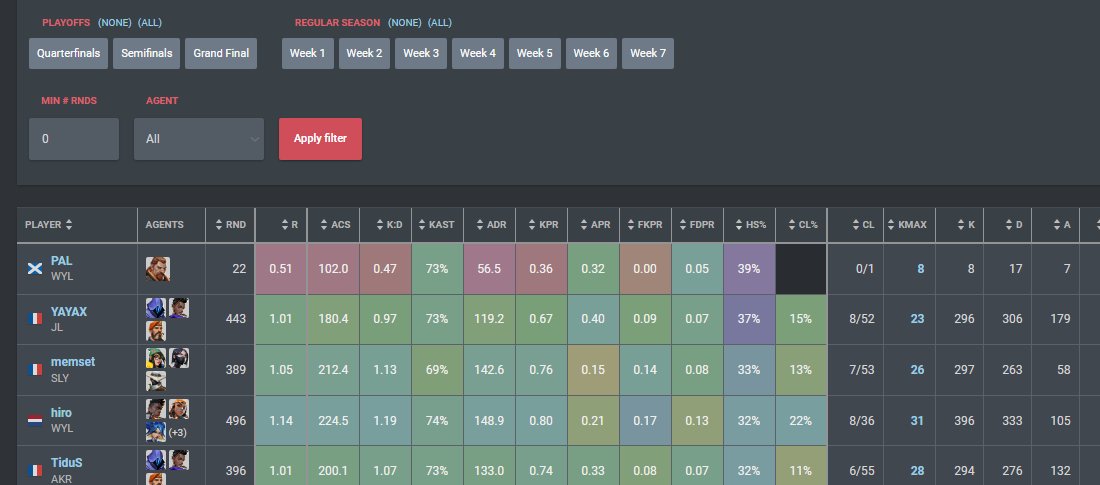
Task: Select hiro's round count 496
Action: [x=236, y=420]
